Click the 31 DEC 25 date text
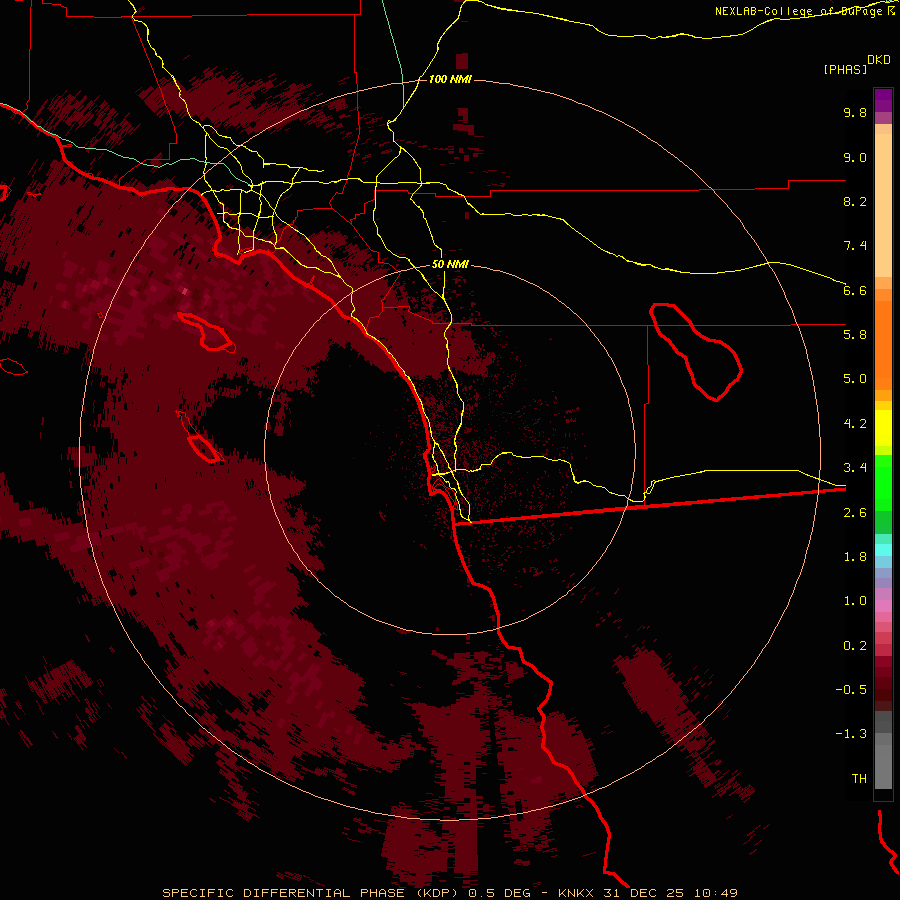Image resolution: width=900 pixels, height=900 pixels. 644,893
